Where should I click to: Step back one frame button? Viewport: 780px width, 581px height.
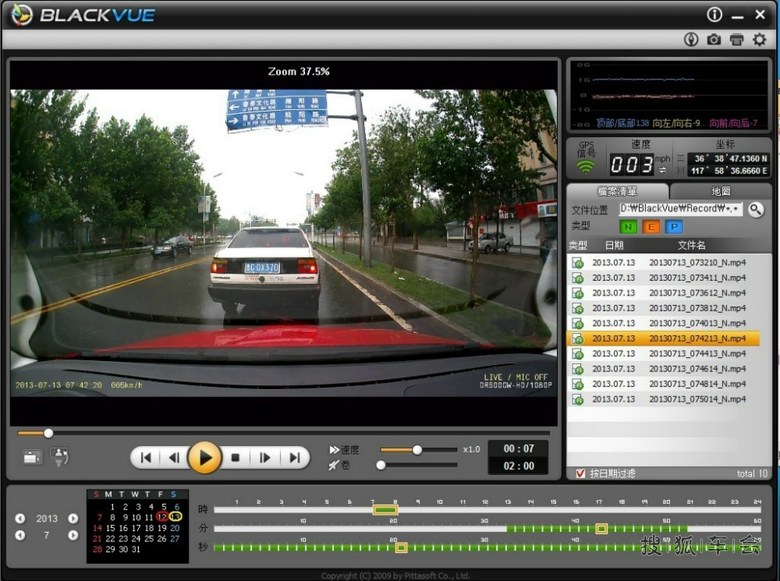[x=175, y=458]
